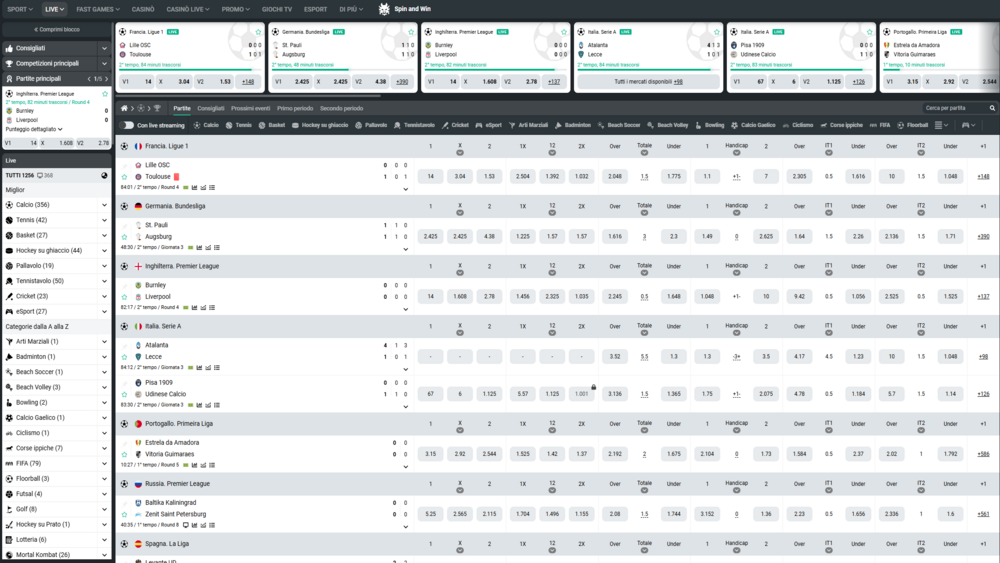Select Floorball sport filter
This screenshot has width=1000, height=563.
click(x=912, y=125)
